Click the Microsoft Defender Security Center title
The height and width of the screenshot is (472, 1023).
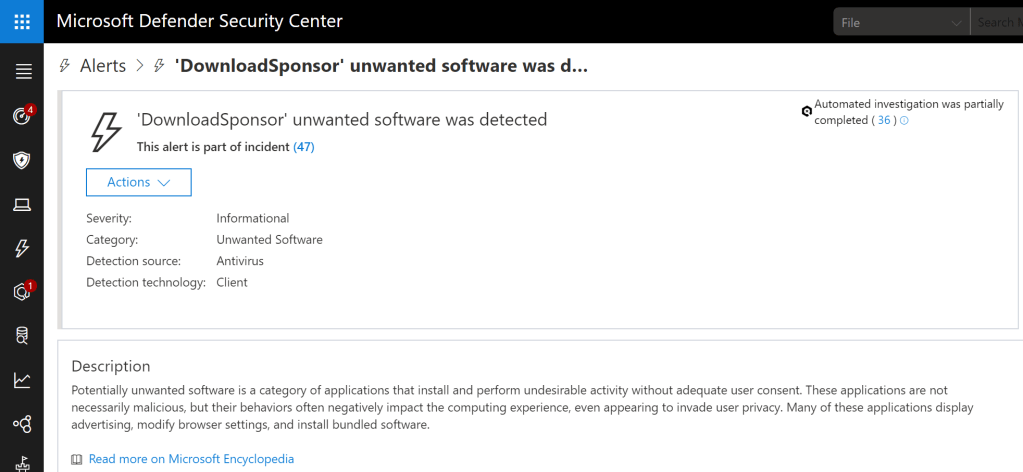(200, 21)
